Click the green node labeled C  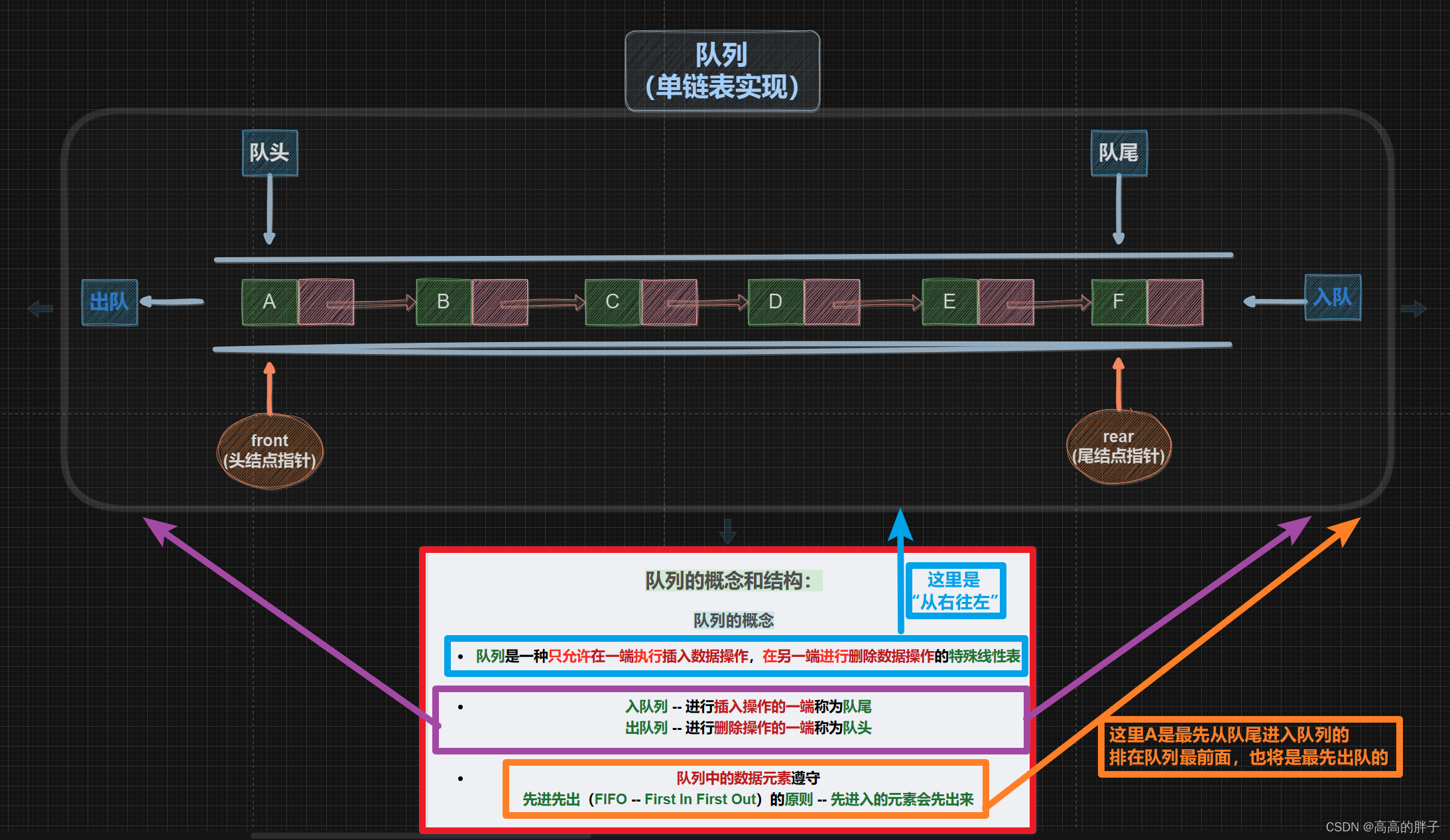(x=612, y=302)
